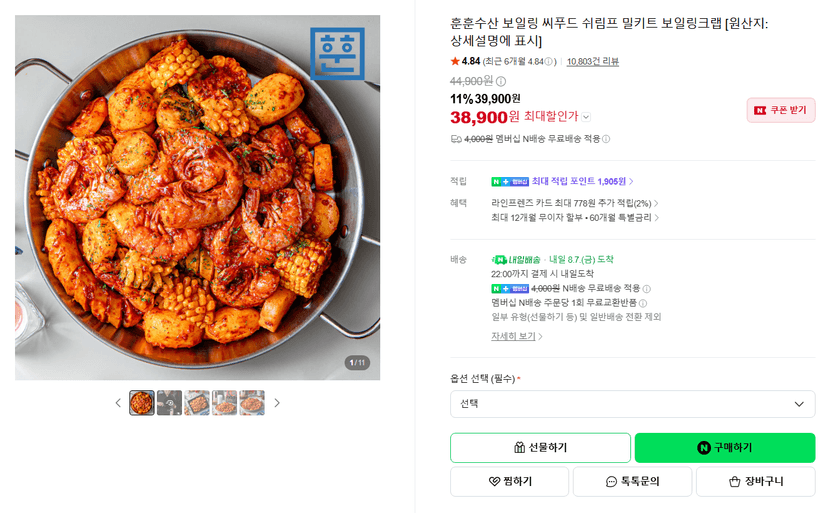Click the info icon beside original price 44,900원

pos(501,81)
